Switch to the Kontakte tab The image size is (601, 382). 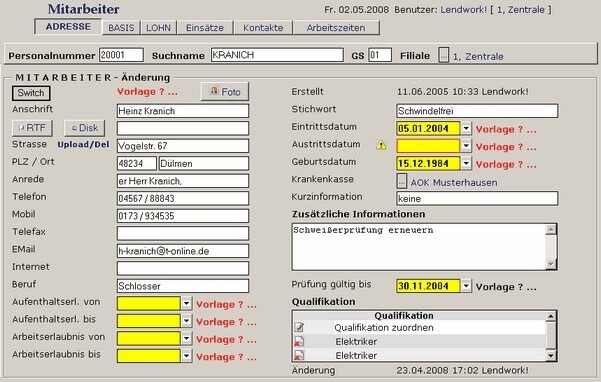coord(263,28)
